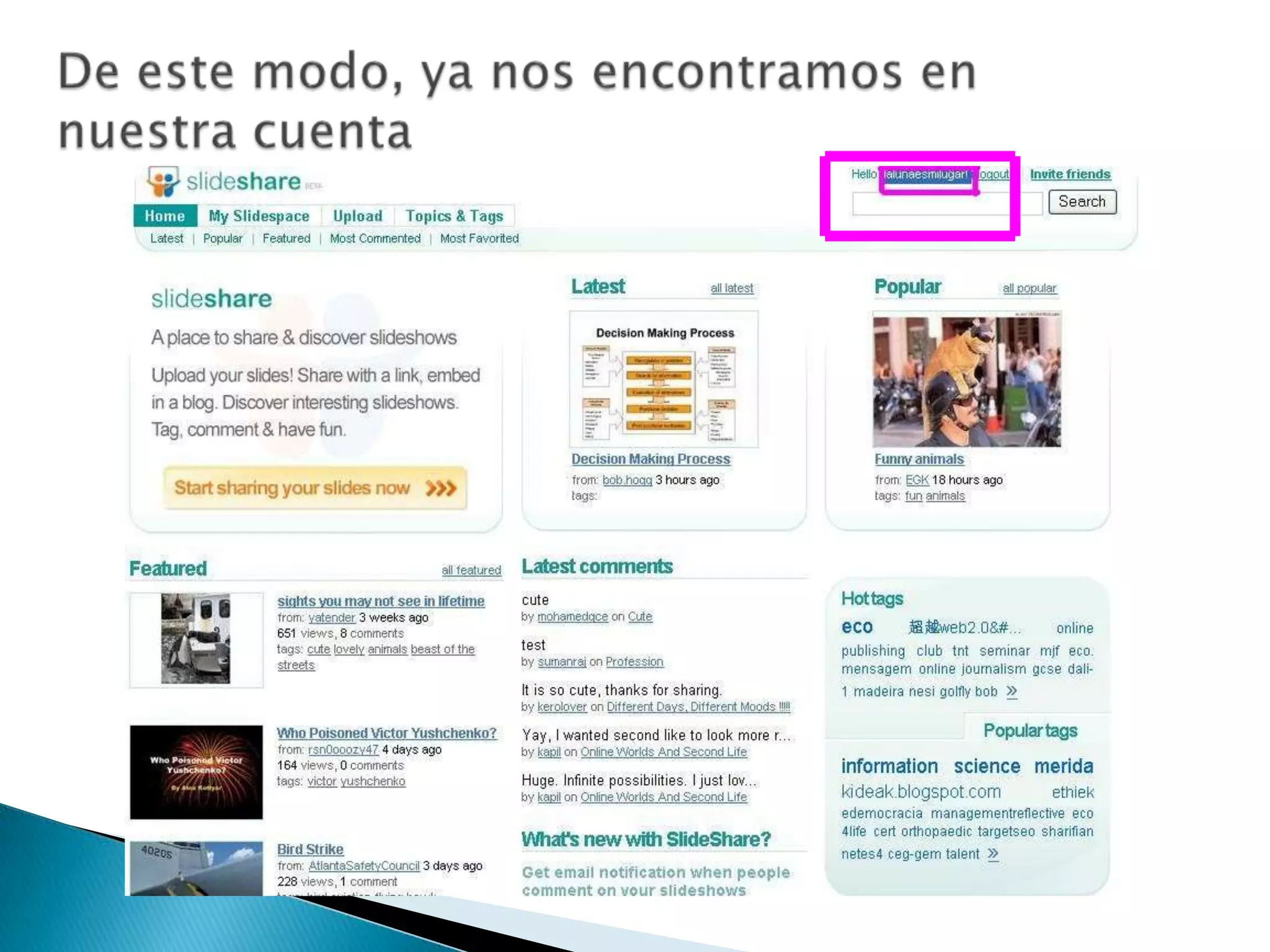The height and width of the screenshot is (952, 1270).
Task: Open the Cute slideshow comment link
Action: coord(640,617)
